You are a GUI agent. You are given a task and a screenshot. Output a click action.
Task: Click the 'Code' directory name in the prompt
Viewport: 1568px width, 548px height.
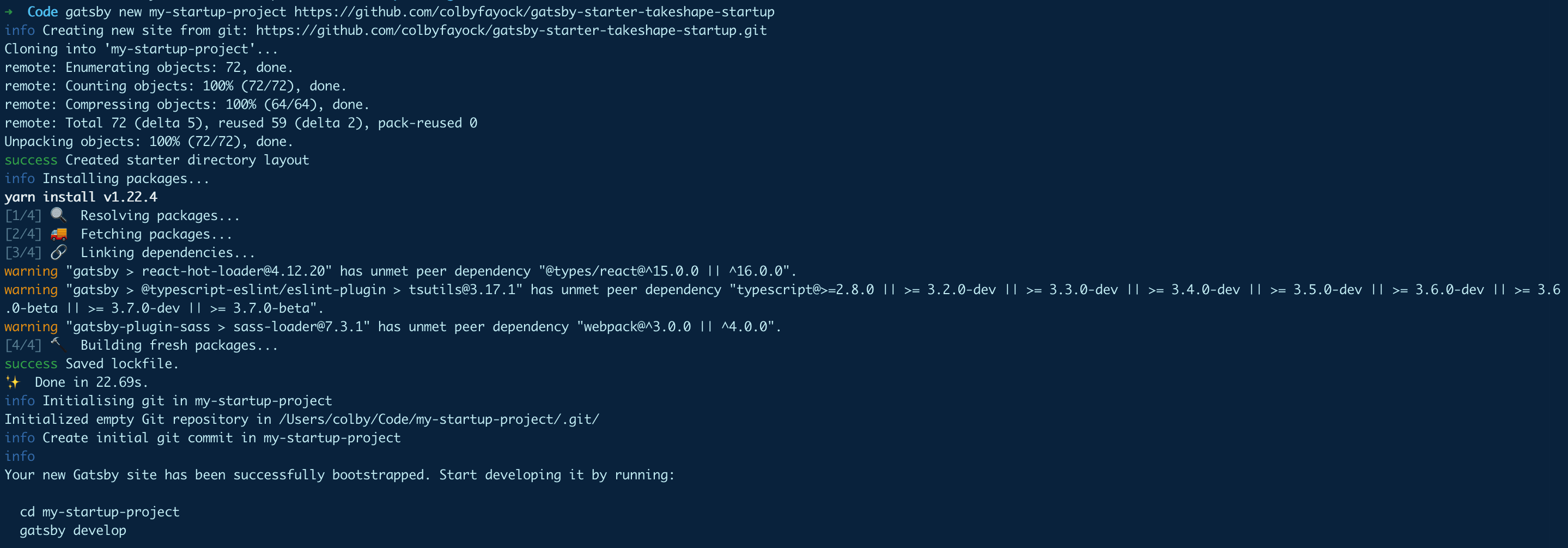pyautogui.click(x=42, y=11)
